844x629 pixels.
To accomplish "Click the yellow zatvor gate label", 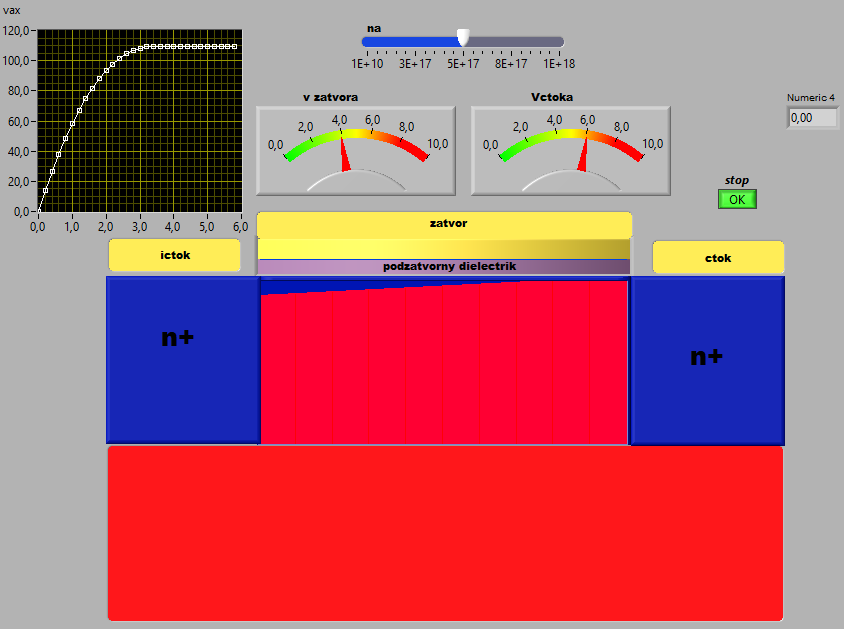I will point(444,224).
